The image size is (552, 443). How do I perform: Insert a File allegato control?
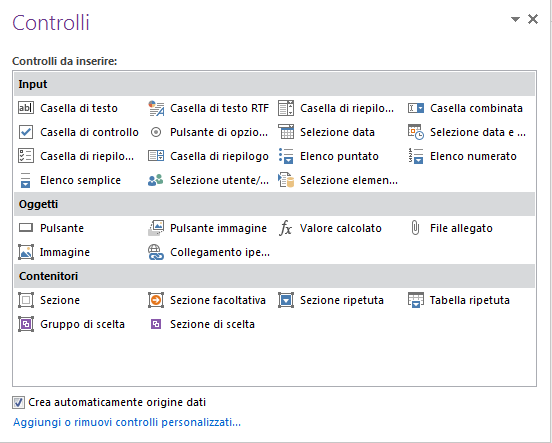pyautogui.click(x=450, y=228)
